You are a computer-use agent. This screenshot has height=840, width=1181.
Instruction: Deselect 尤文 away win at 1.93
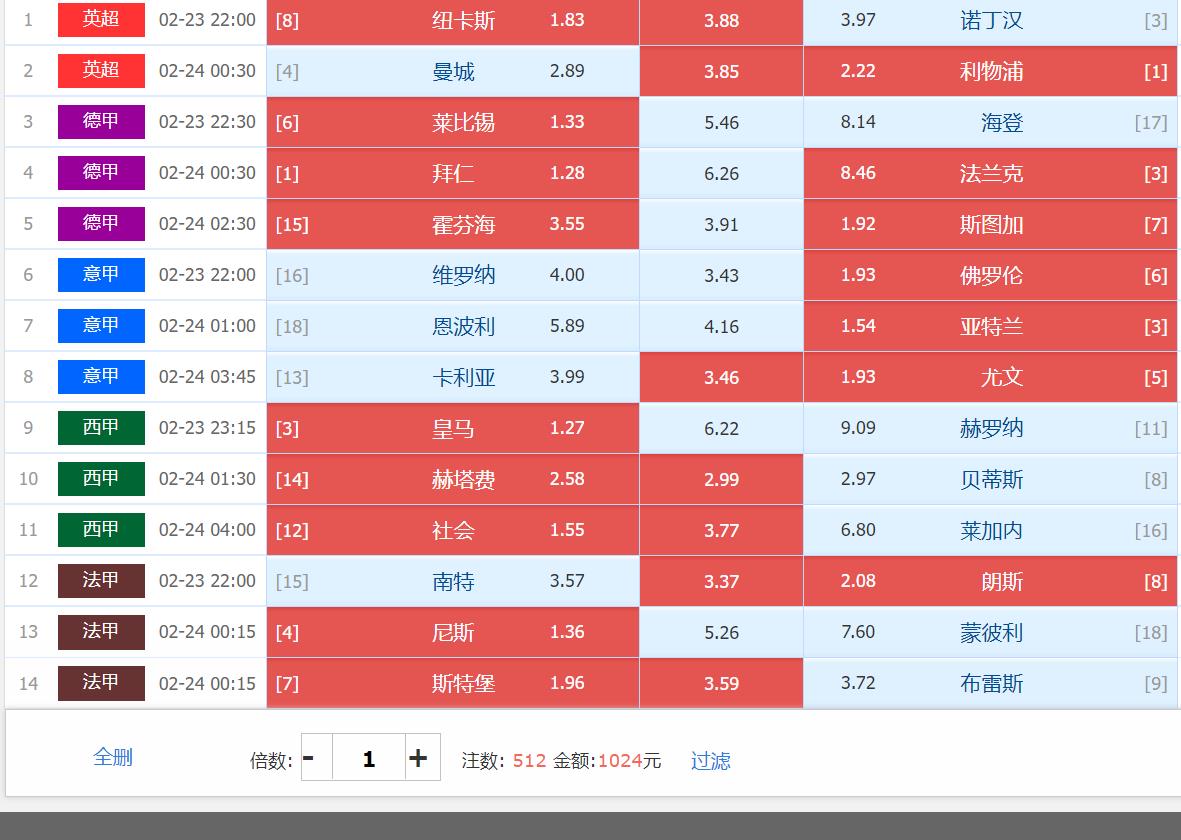coord(990,377)
